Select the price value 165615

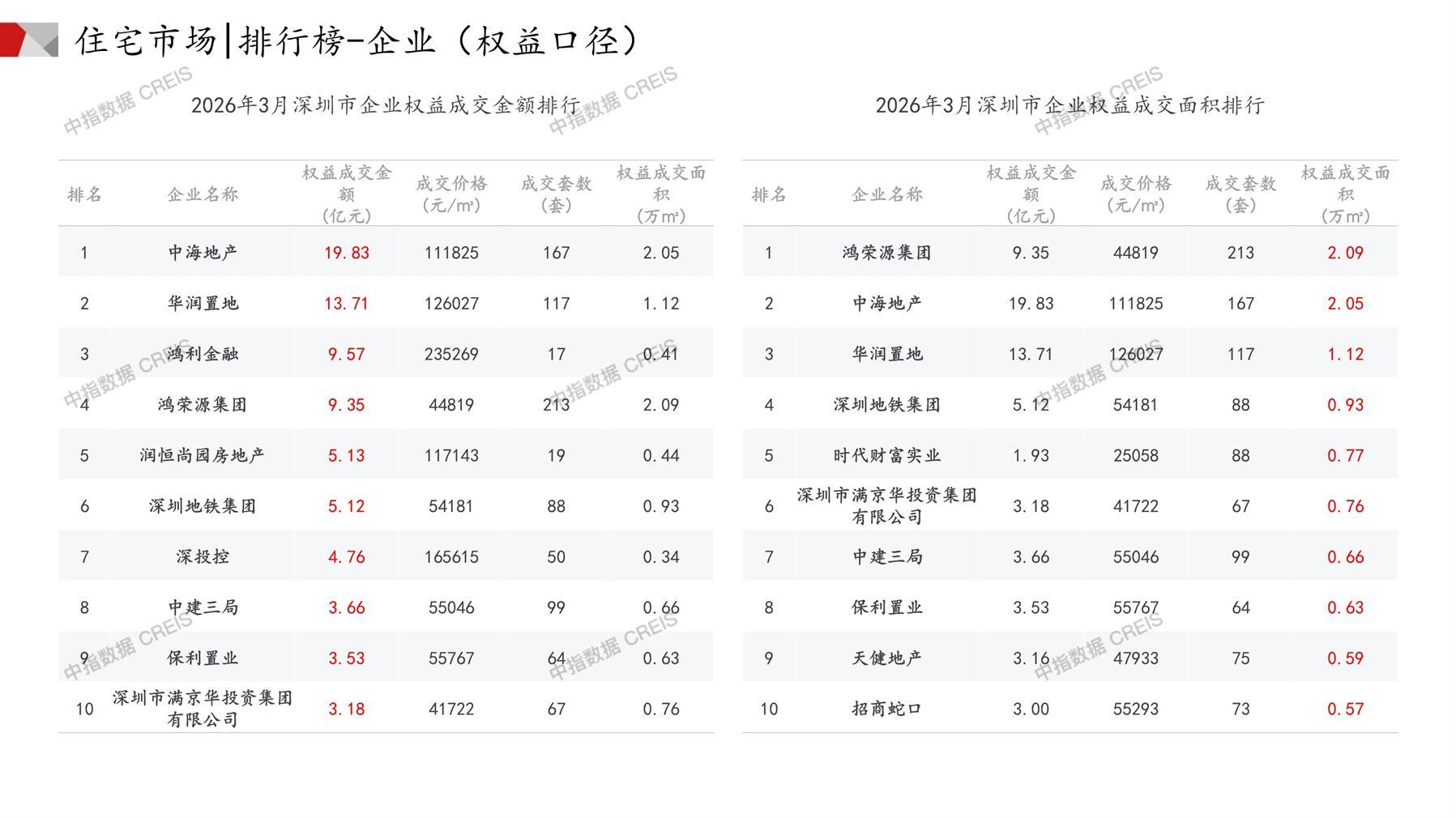pyautogui.click(x=451, y=556)
